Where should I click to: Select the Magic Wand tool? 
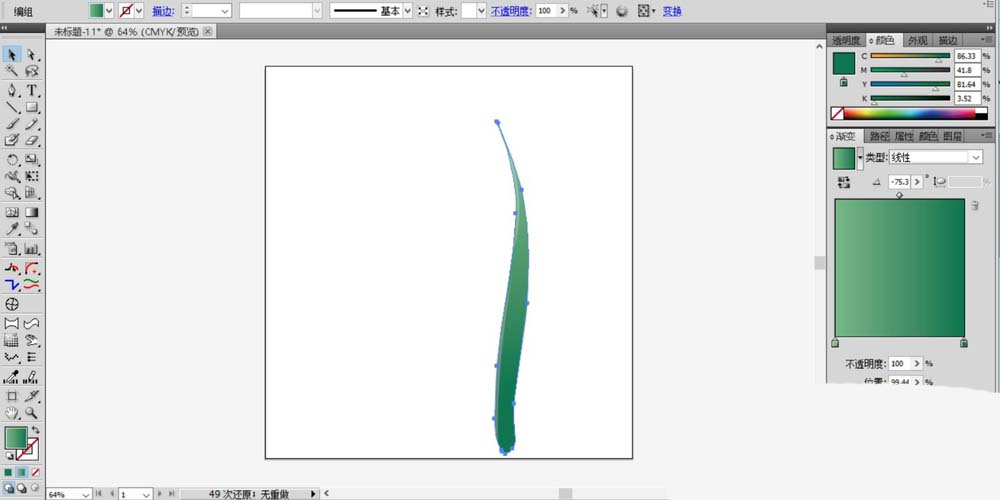pyautogui.click(x=12, y=71)
